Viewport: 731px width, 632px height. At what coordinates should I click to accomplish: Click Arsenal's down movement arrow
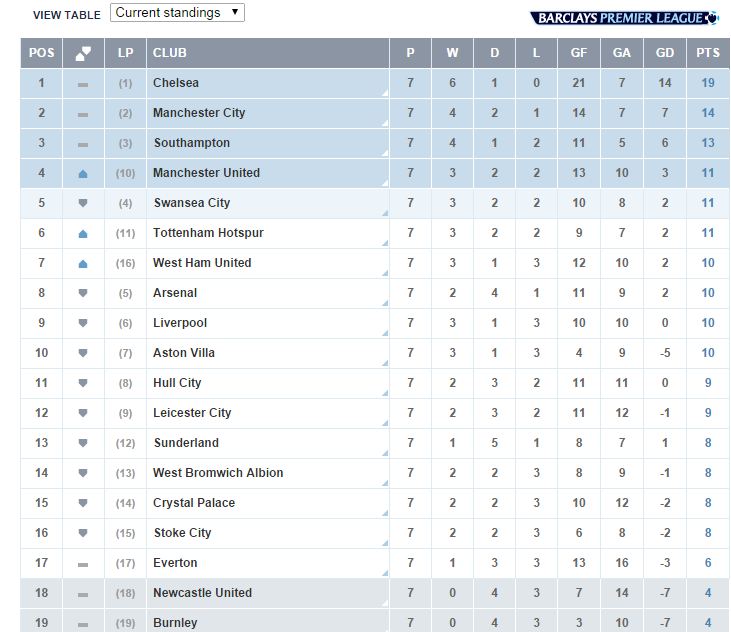click(x=83, y=293)
